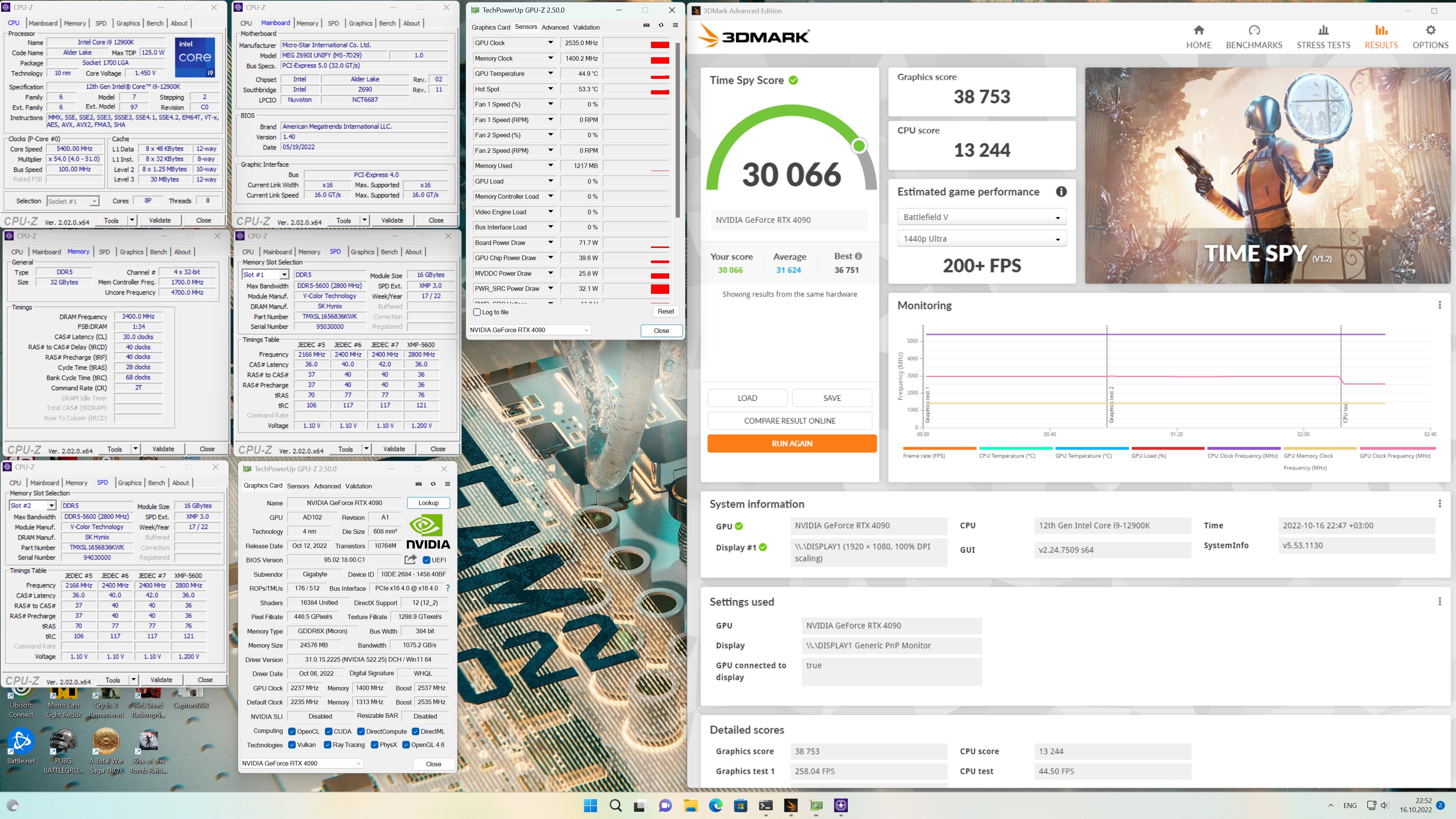This screenshot has width=1456, height=819.
Task: Open the 3DMark RESULTS icon
Action: click(1381, 30)
